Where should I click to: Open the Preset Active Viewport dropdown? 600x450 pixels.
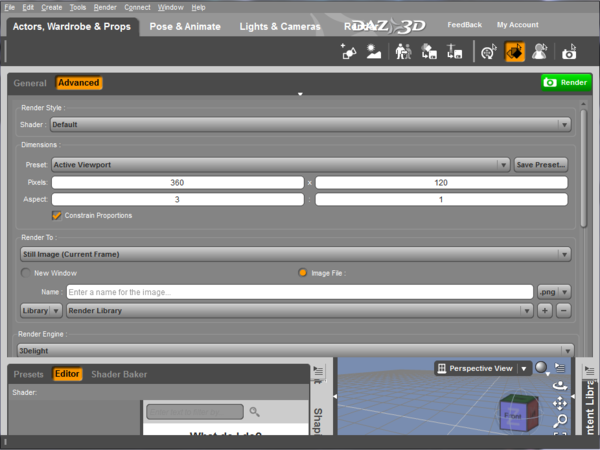click(x=280, y=165)
